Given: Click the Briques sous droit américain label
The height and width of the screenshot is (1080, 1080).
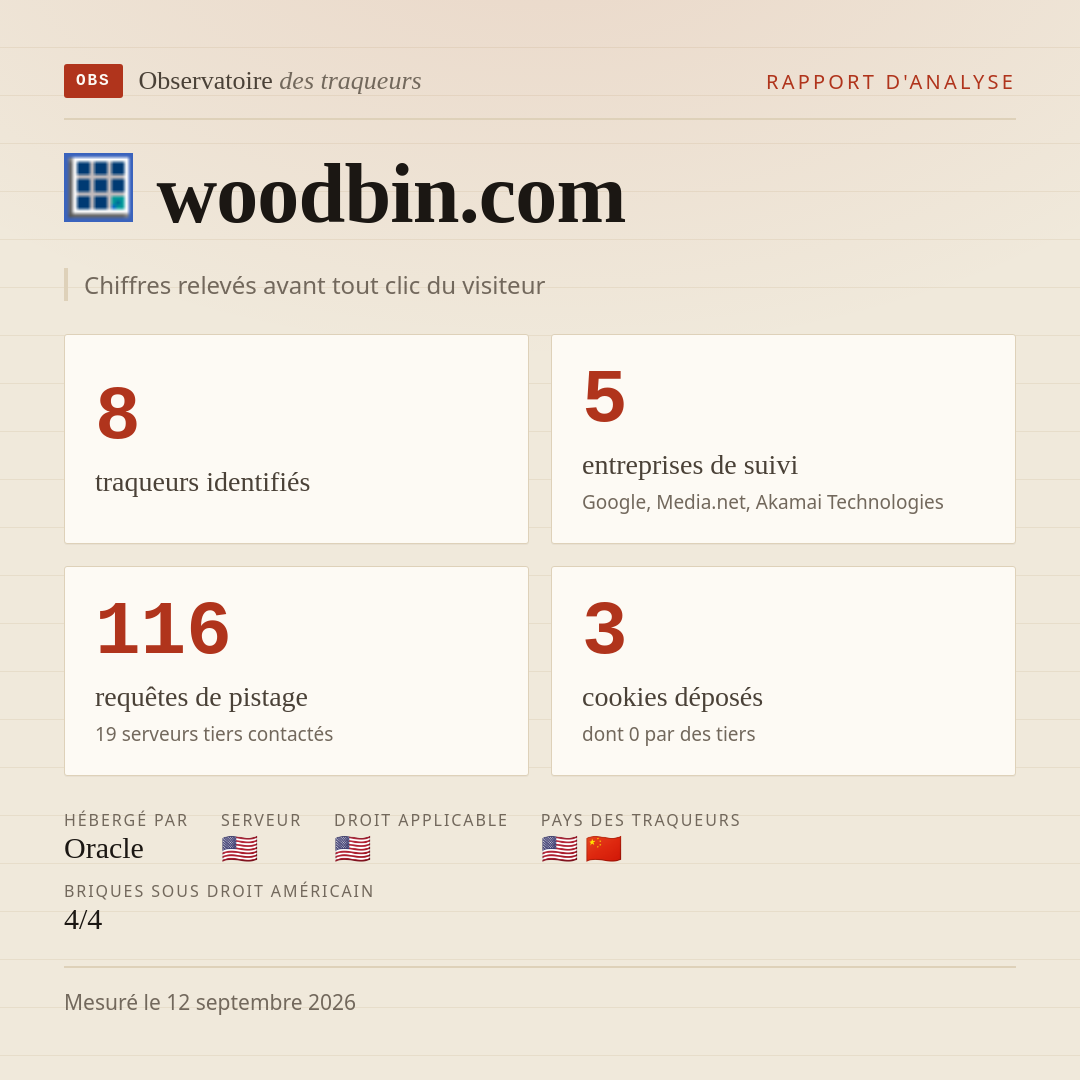Looking at the screenshot, I should pos(219,891).
